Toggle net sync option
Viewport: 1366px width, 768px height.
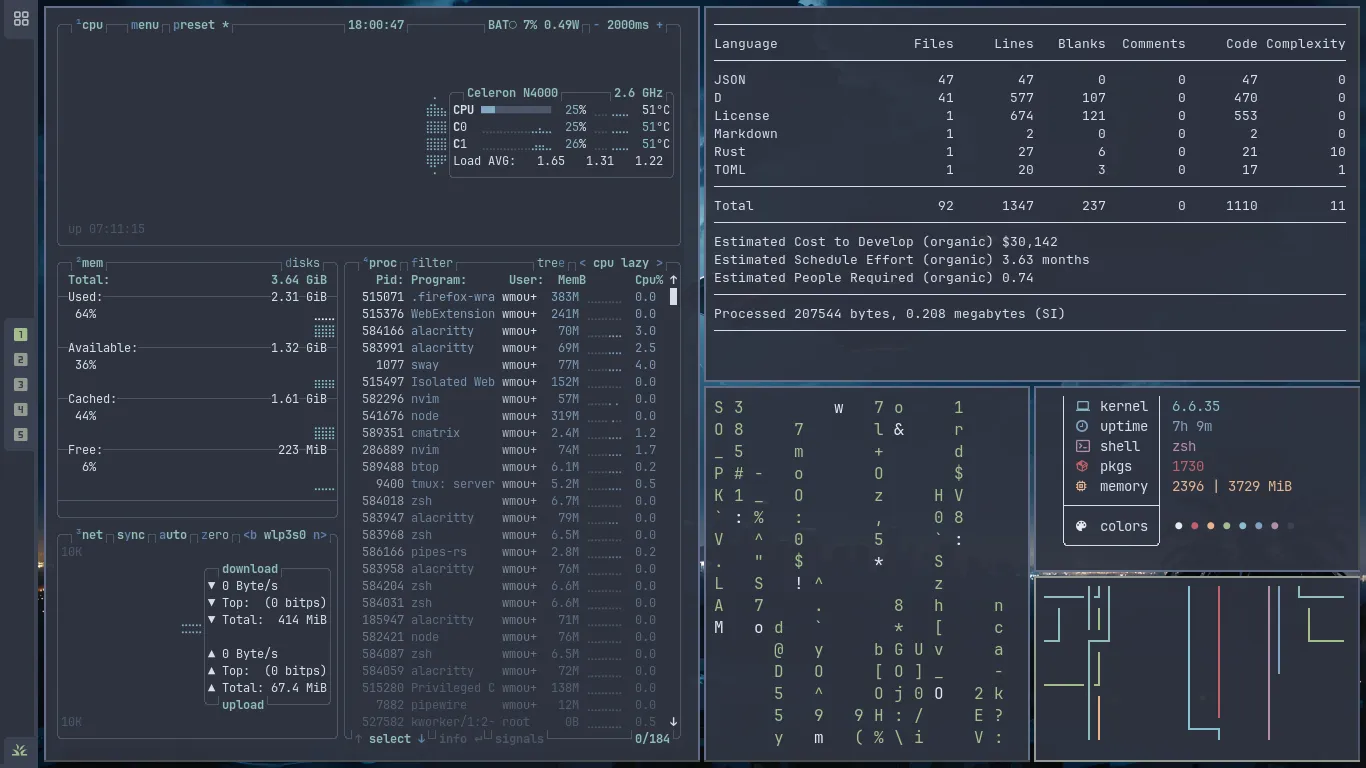pyautogui.click(x=131, y=535)
